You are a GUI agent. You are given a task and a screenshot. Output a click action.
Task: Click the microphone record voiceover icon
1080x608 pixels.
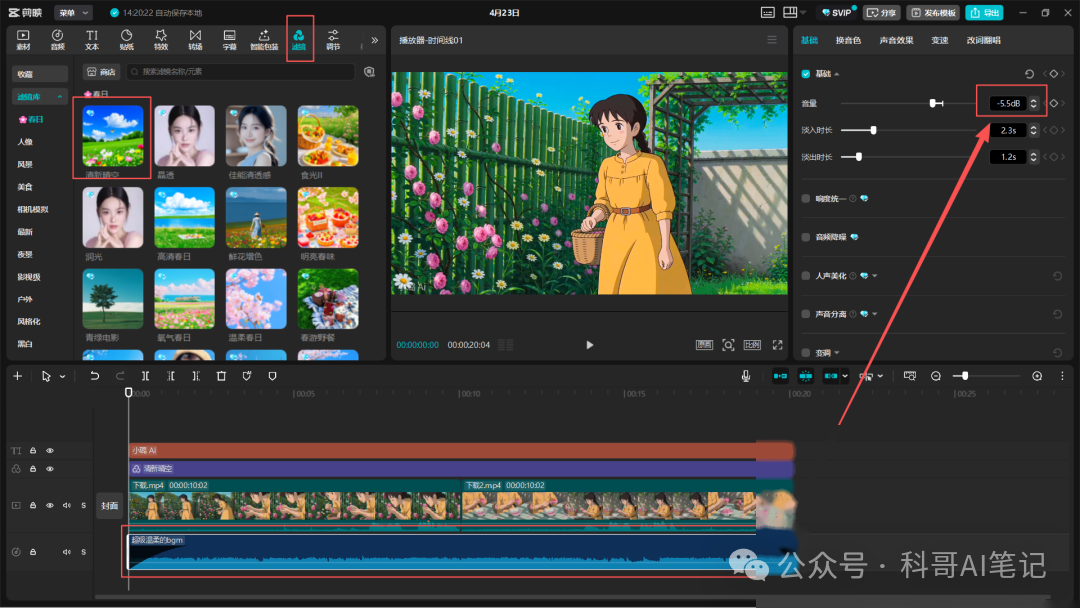[745, 376]
